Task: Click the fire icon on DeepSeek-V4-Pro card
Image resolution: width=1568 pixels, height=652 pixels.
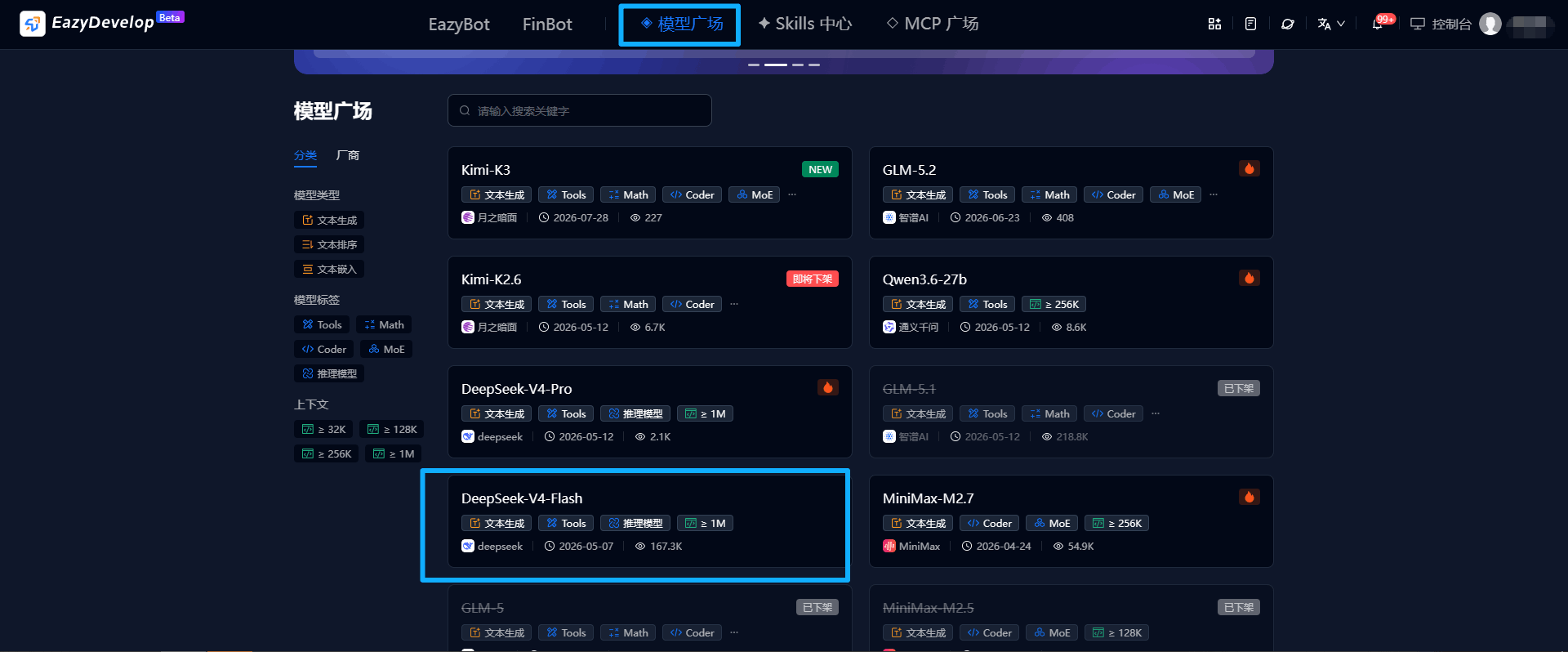Action: point(827,387)
